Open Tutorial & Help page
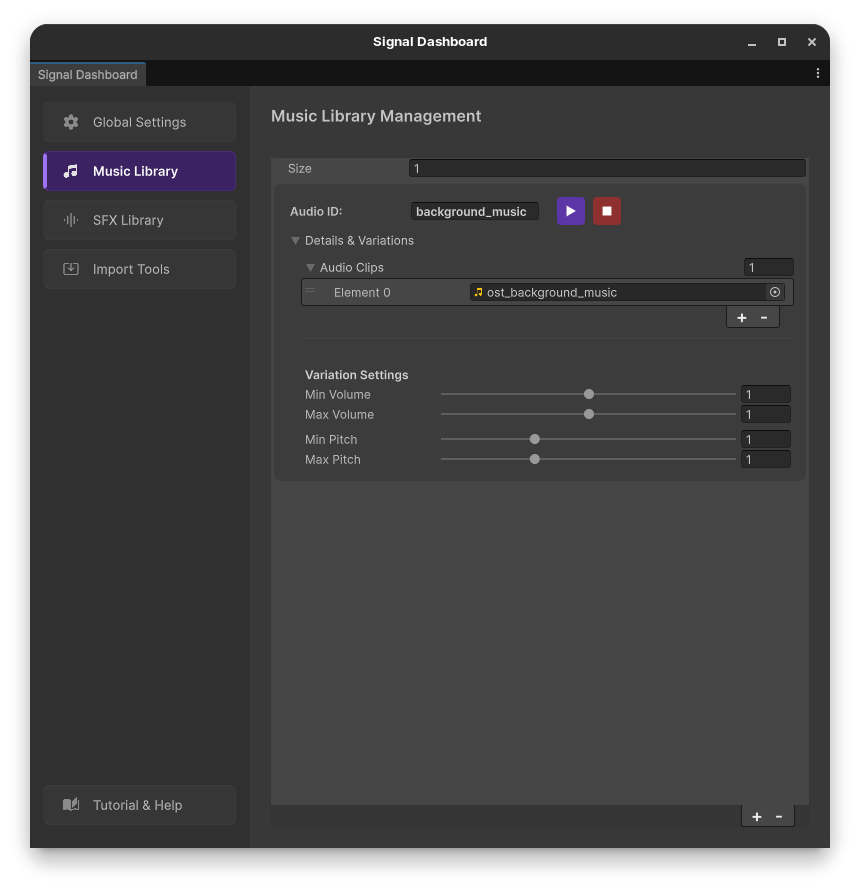Image resolution: width=860 pixels, height=889 pixels. pyautogui.click(x=139, y=805)
